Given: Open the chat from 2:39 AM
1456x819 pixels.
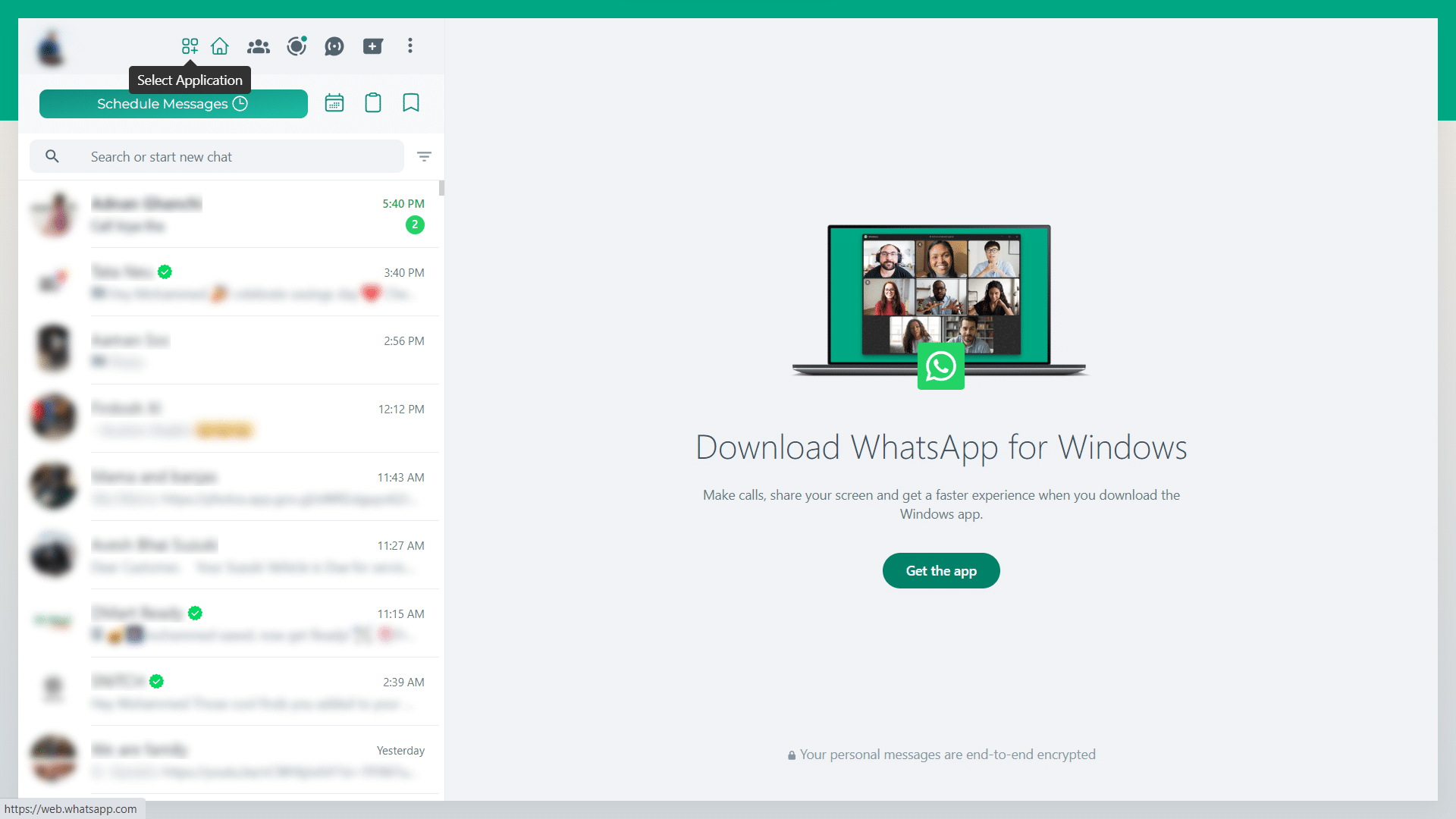Looking at the screenshot, I should coord(229,692).
